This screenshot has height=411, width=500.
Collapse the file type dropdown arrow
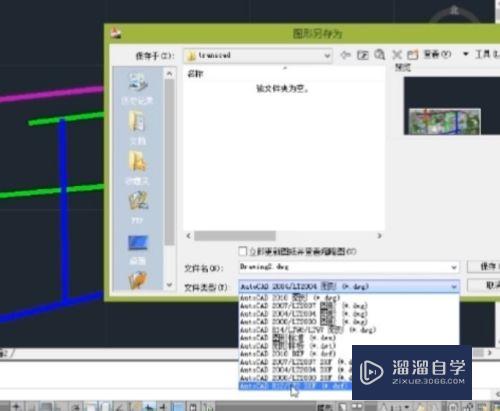[454, 286]
